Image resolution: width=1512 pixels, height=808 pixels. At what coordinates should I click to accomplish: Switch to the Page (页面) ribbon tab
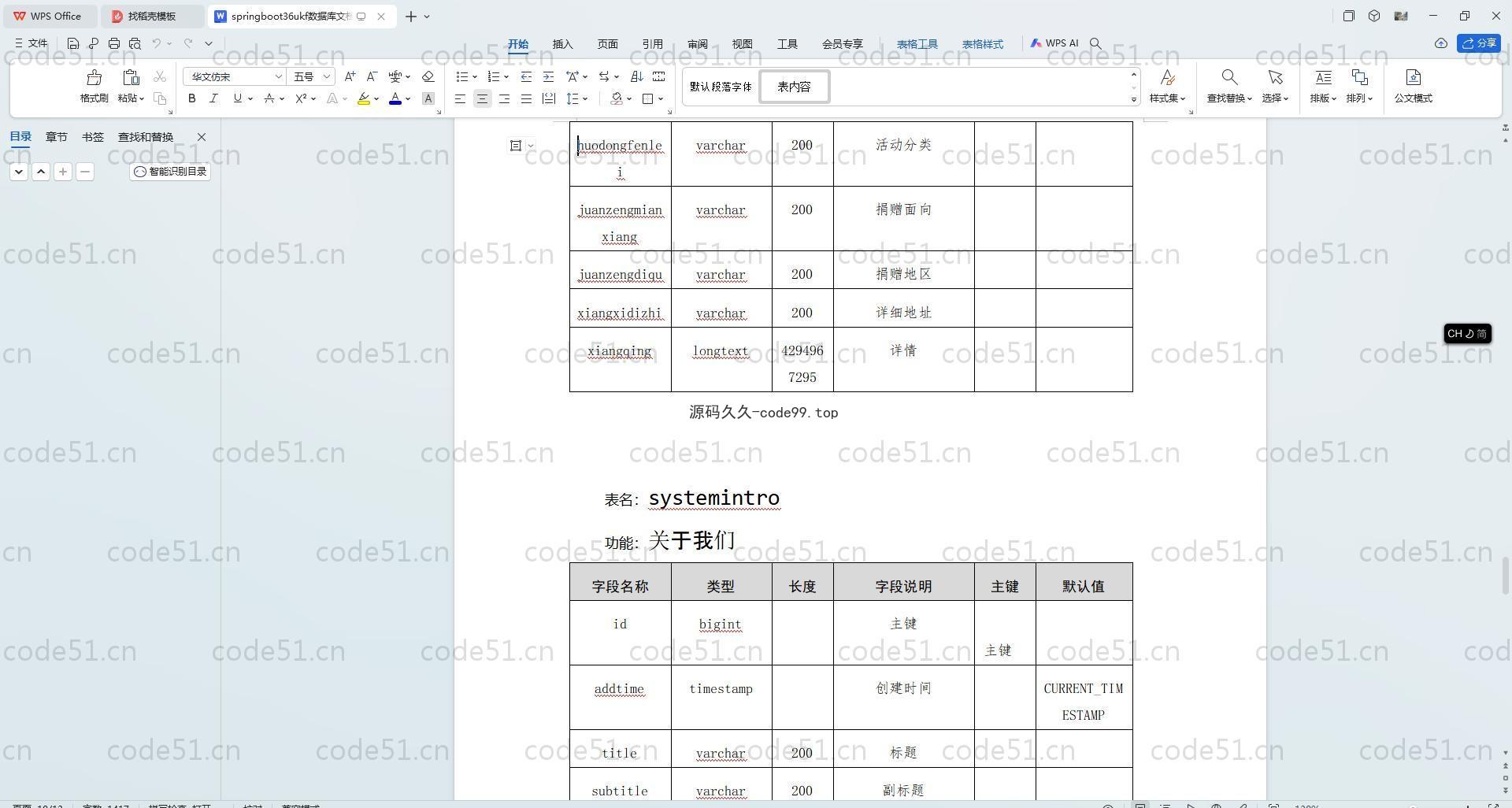(607, 44)
